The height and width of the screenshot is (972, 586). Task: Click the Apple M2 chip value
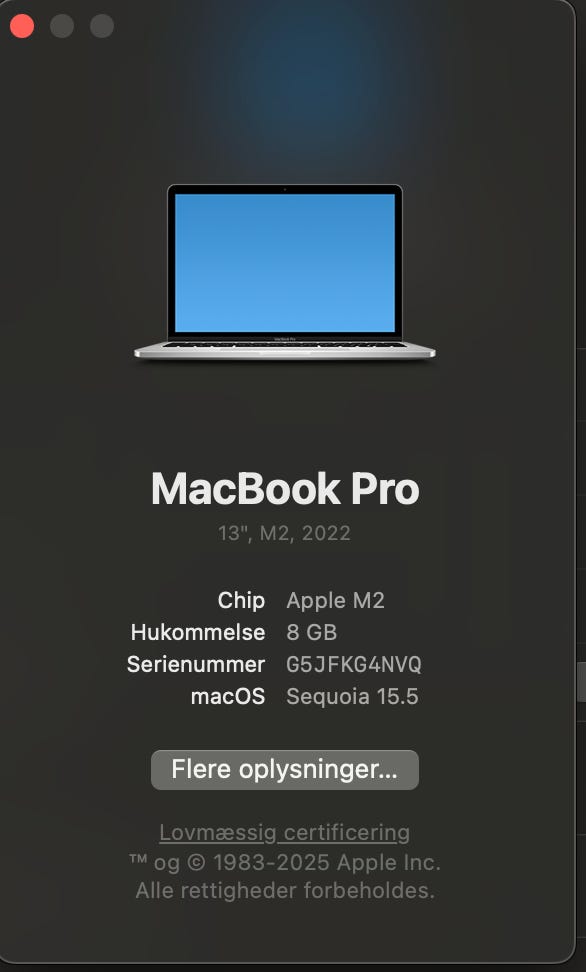tap(335, 600)
